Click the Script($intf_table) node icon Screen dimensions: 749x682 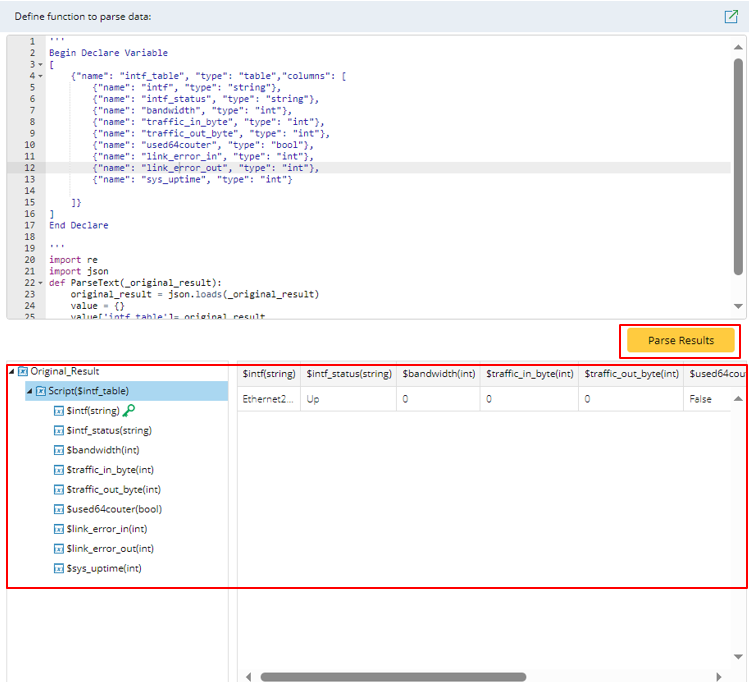(41, 391)
